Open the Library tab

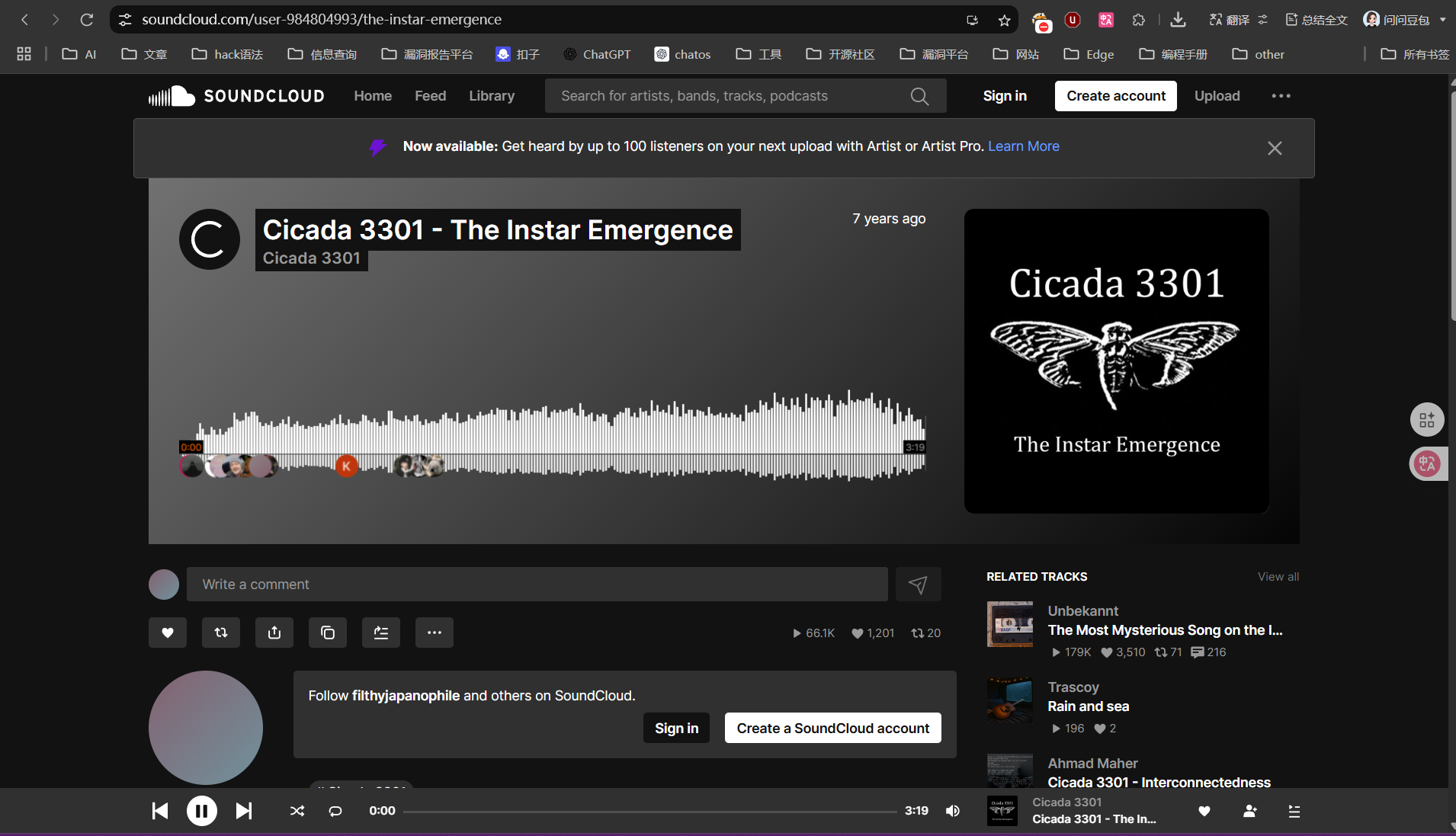tap(492, 96)
